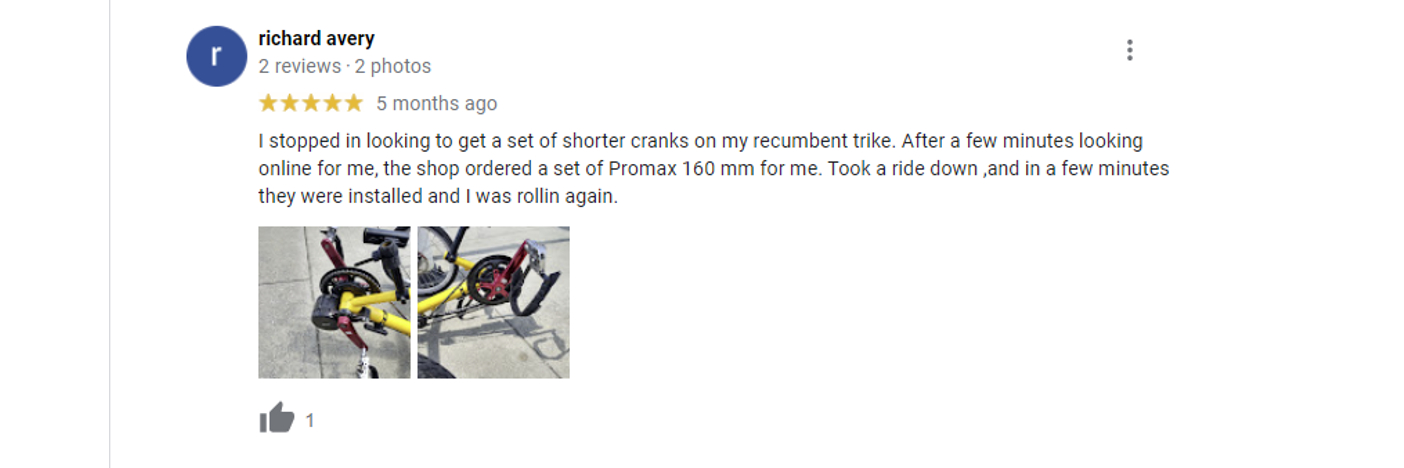This screenshot has height=468, width=1404.
Task: Click the first star of the rating
Action: (269, 103)
